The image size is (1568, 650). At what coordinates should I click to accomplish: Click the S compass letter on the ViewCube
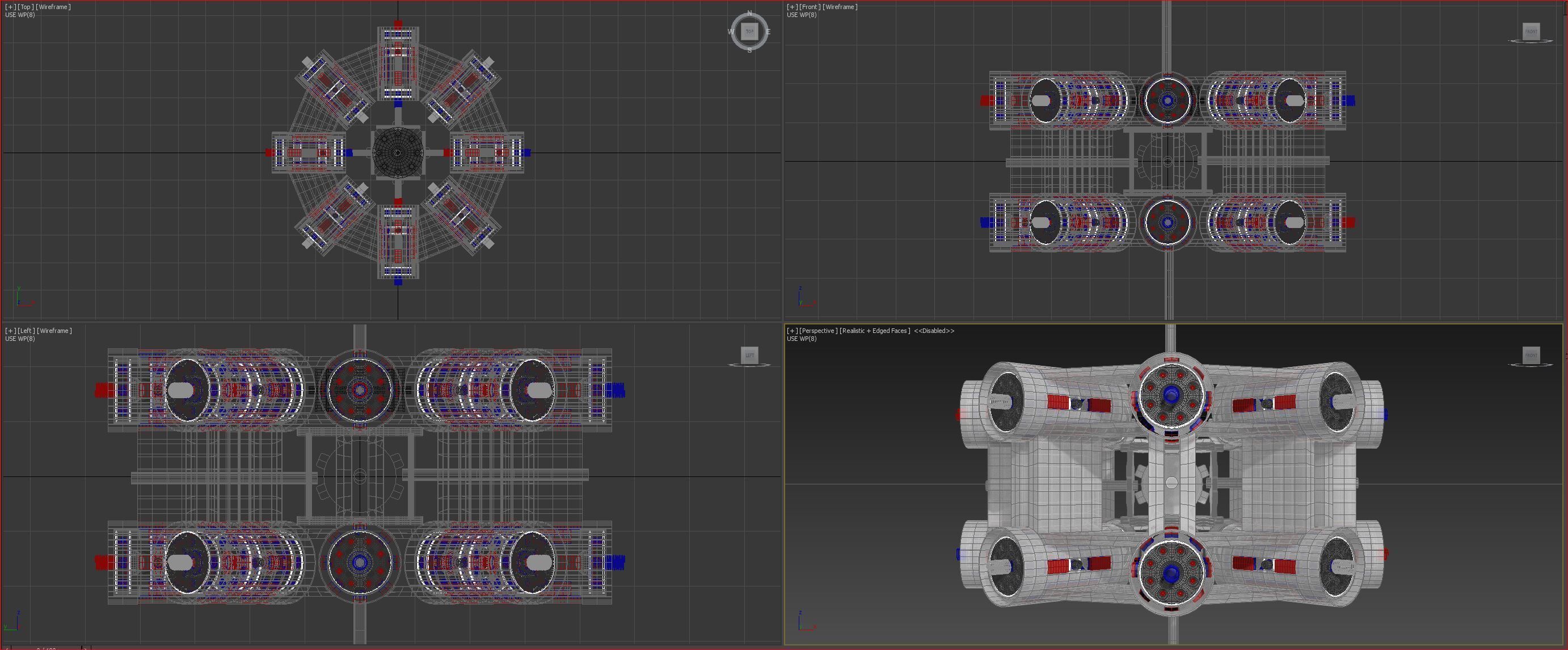click(x=749, y=50)
